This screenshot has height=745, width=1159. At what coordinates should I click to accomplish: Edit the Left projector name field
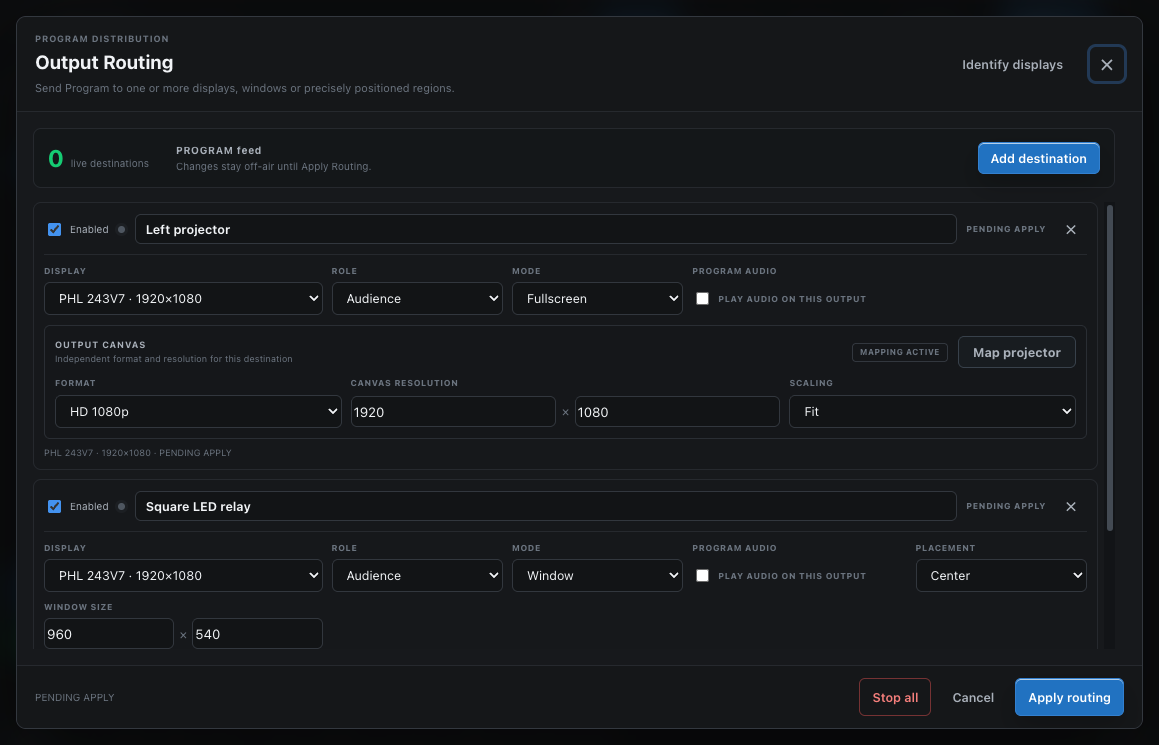click(545, 230)
